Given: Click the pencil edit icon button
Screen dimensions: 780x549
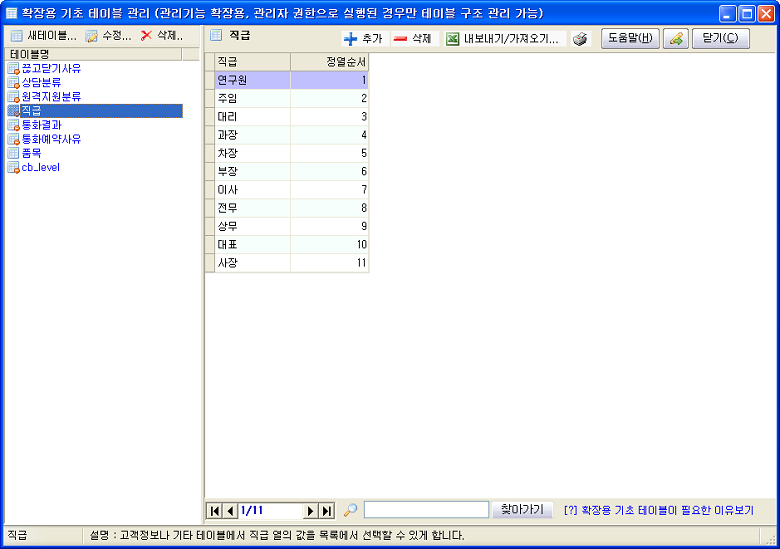Looking at the screenshot, I should 676,38.
